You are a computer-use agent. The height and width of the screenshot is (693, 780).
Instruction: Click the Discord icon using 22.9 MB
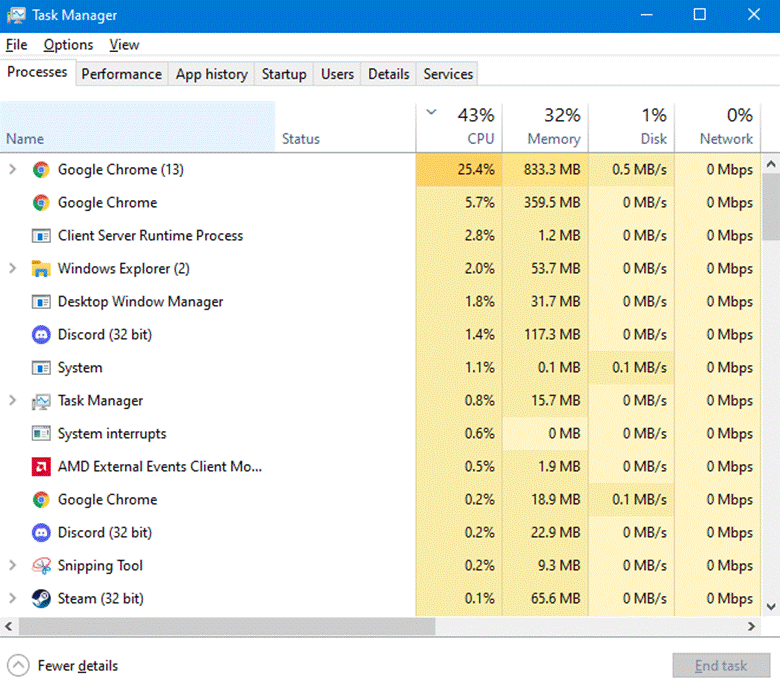[41, 532]
